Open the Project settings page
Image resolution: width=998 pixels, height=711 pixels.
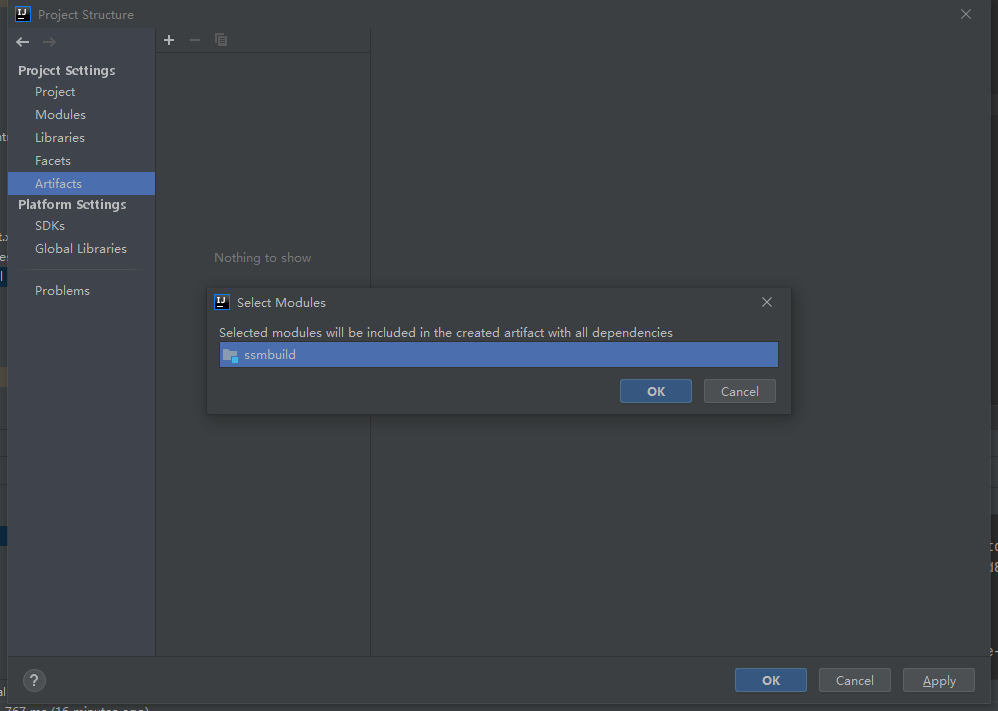(81, 92)
